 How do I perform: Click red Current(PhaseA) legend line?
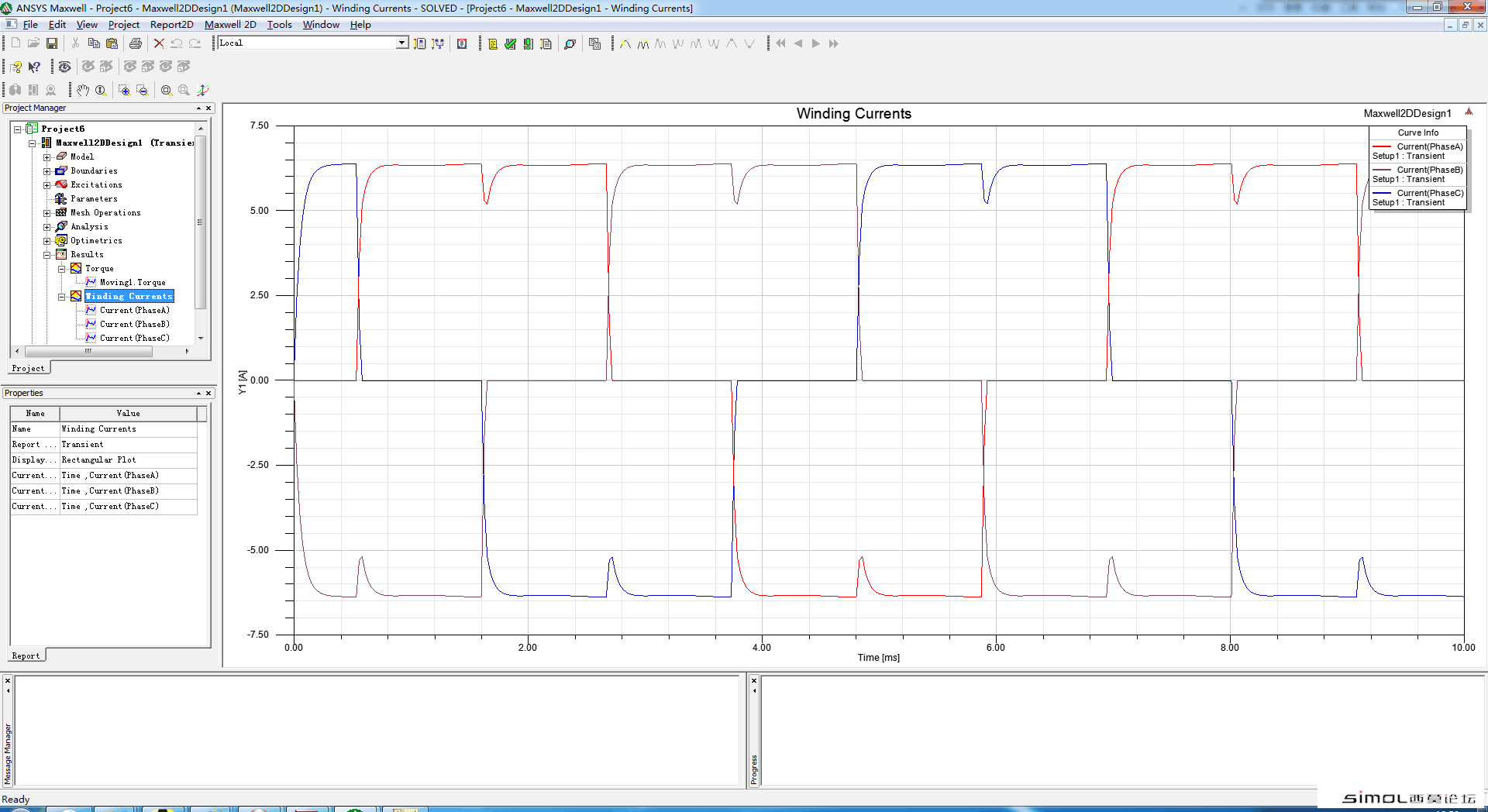(1382, 146)
